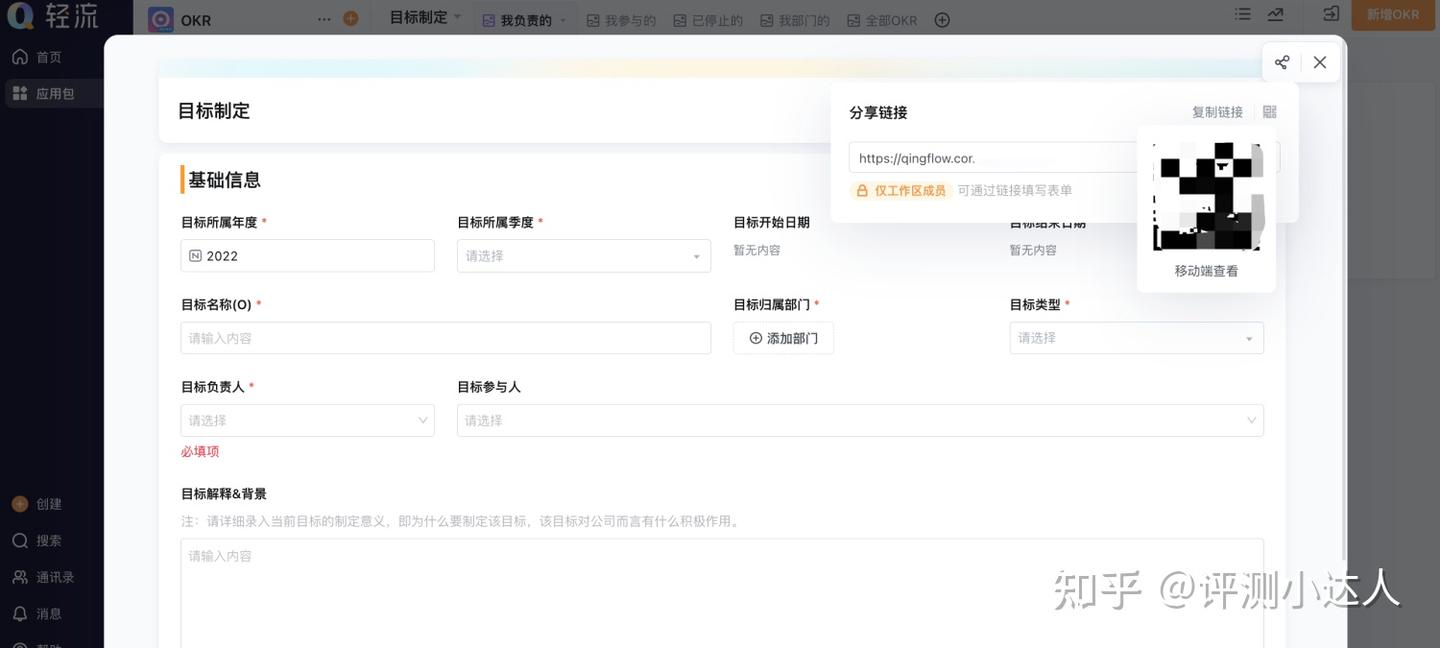The height and width of the screenshot is (648, 1440).
Task: Click the orange add icon beside OKR
Action: coord(350,18)
